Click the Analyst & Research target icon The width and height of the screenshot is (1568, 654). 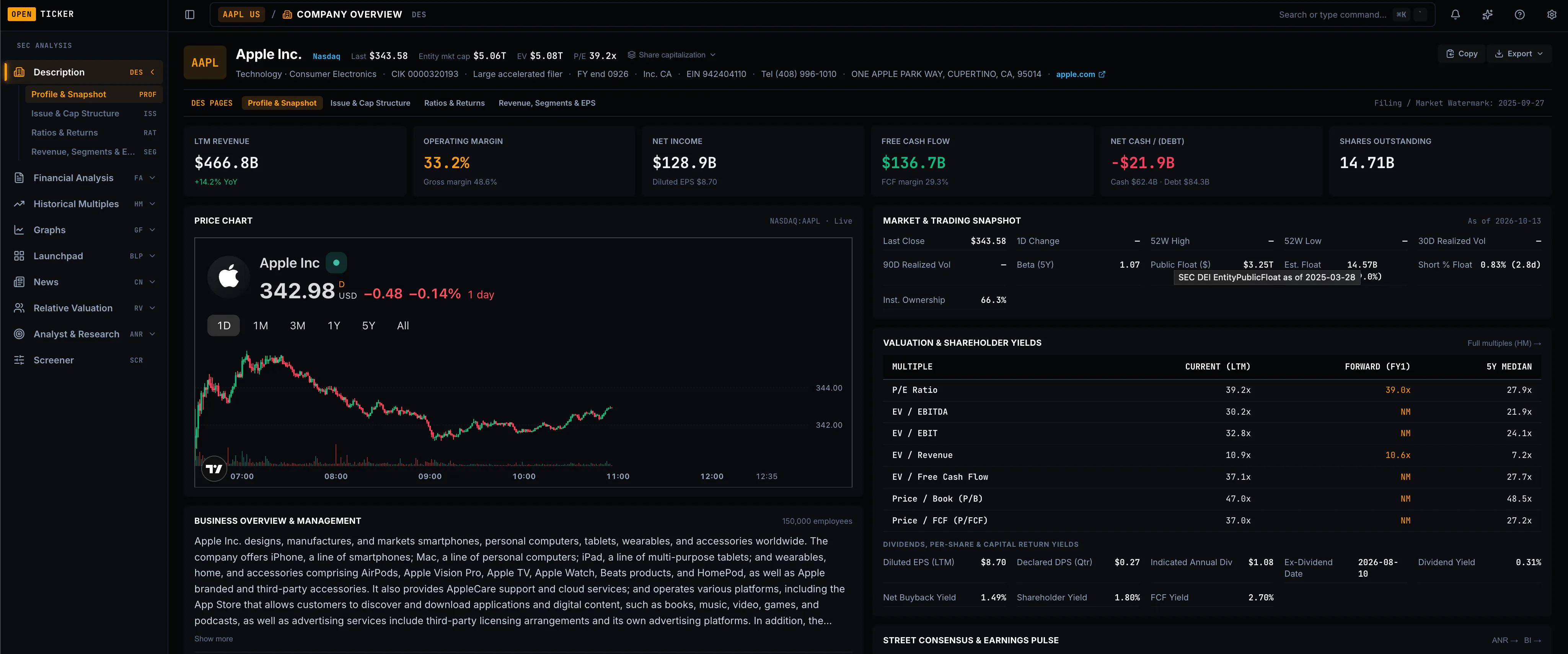20,334
